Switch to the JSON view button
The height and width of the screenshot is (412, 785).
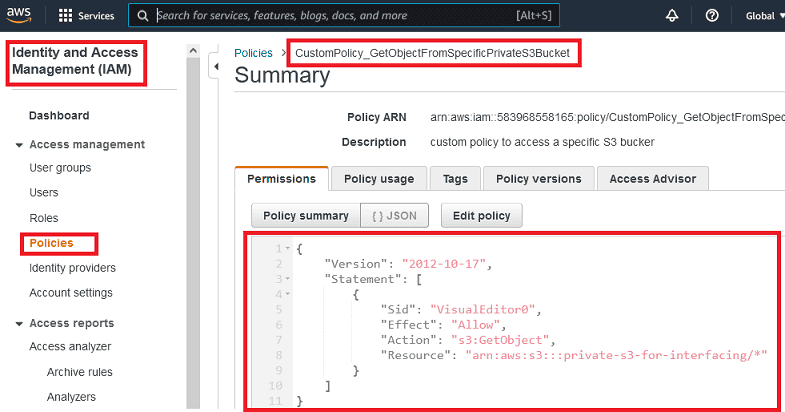(x=394, y=215)
